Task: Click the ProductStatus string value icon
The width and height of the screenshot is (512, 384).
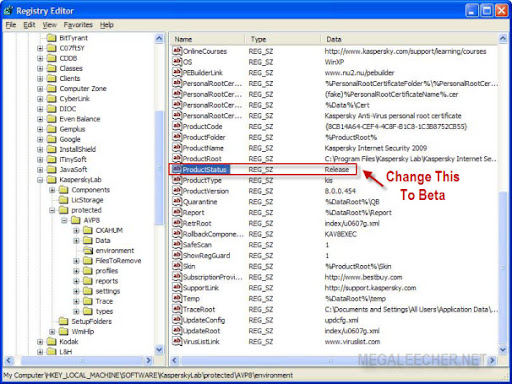Action: (x=177, y=169)
